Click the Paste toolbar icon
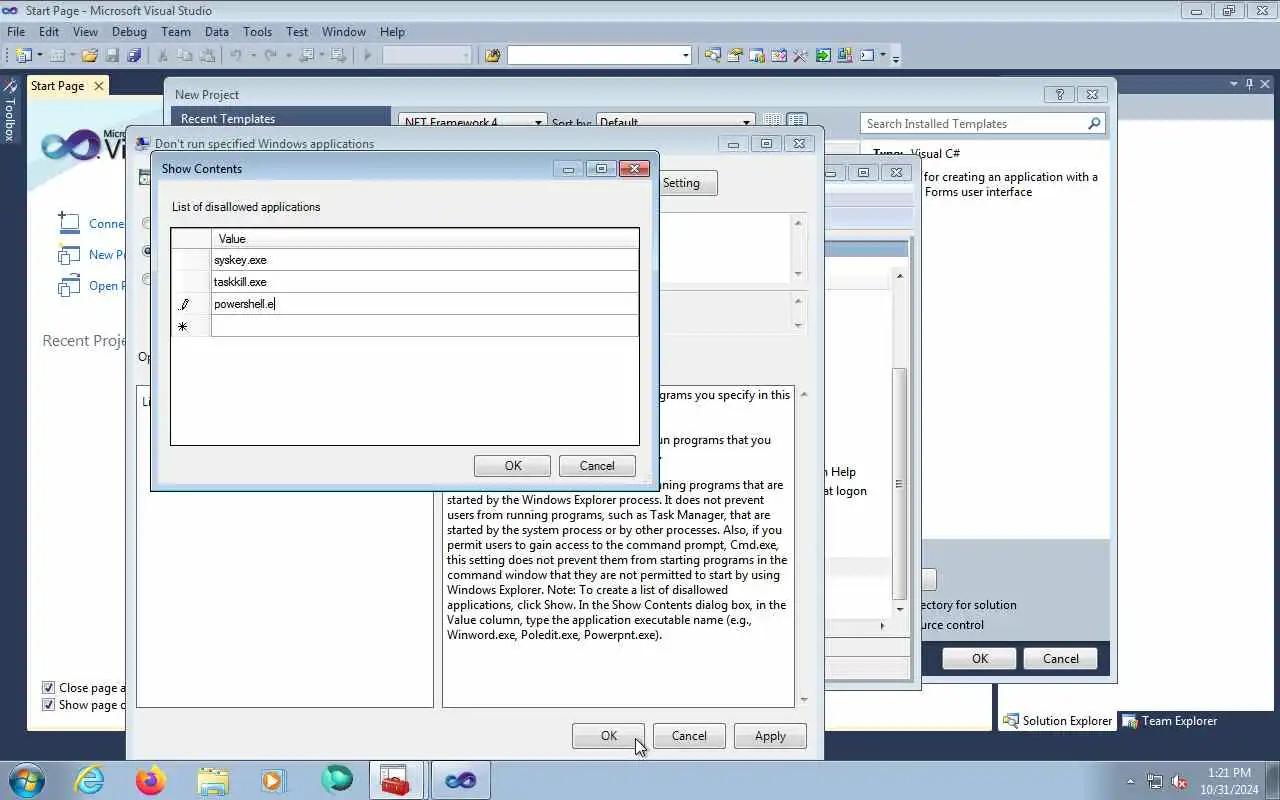This screenshot has height=800, width=1280. [x=206, y=55]
